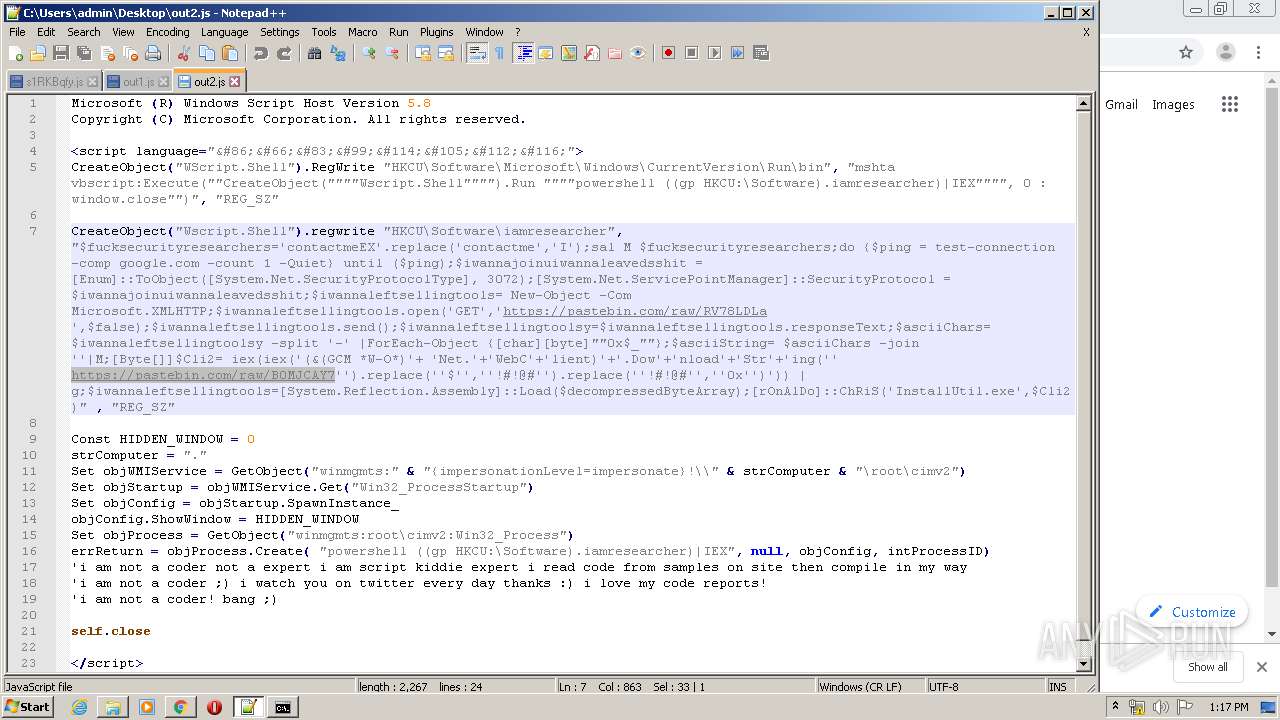
Task: Open the Macro menu
Action: click(x=362, y=32)
